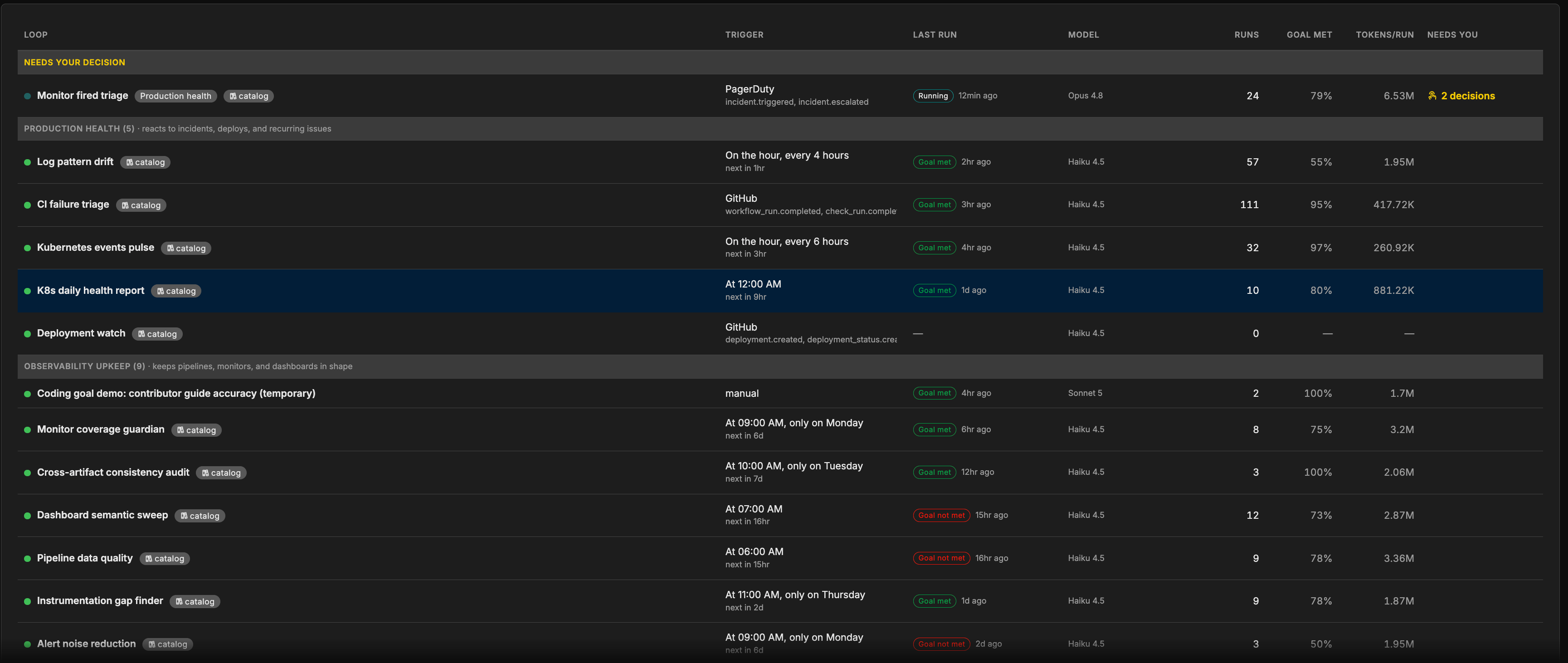This screenshot has height=663, width=1568.
Task: Sort by the Goal Met column header
Action: pyautogui.click(x=1309, y=35)
